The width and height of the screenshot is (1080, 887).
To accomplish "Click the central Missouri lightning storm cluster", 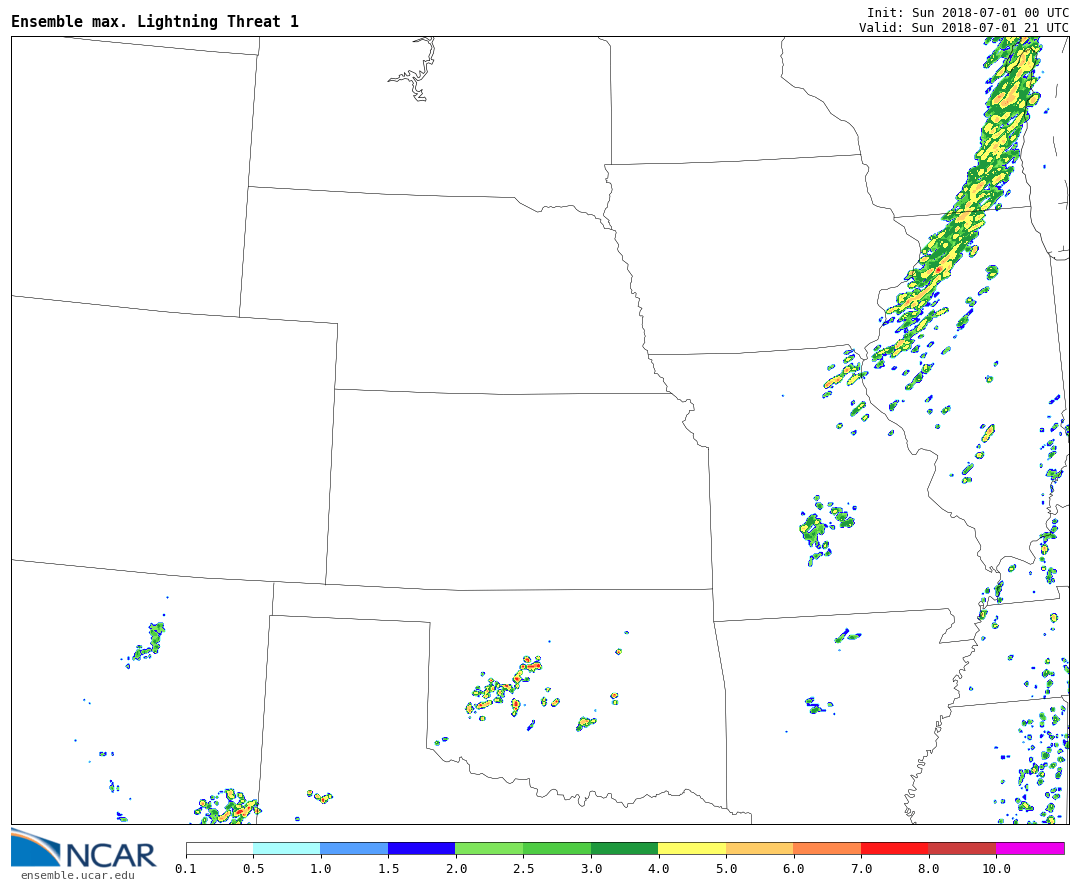I will click(x=827, y=529).
